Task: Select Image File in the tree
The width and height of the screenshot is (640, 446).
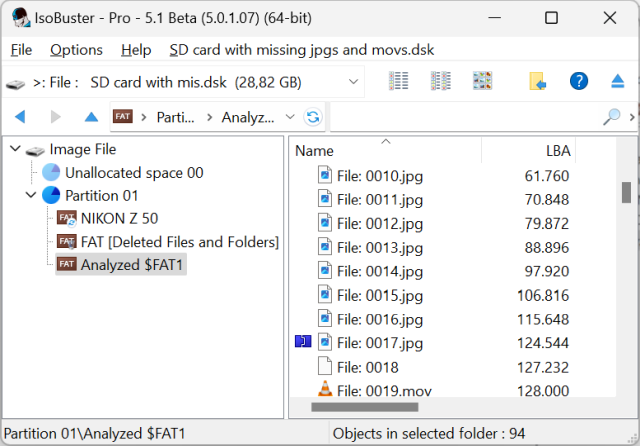Action: (83, 149)
